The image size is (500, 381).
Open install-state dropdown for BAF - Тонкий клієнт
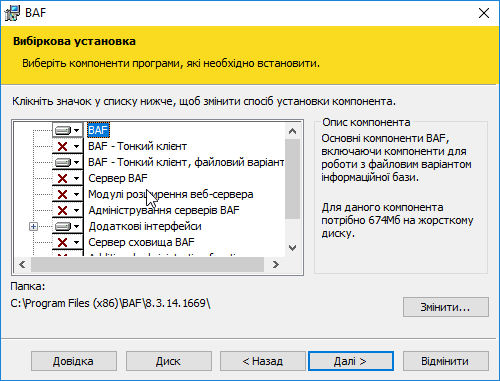click(x=68, y=146)
